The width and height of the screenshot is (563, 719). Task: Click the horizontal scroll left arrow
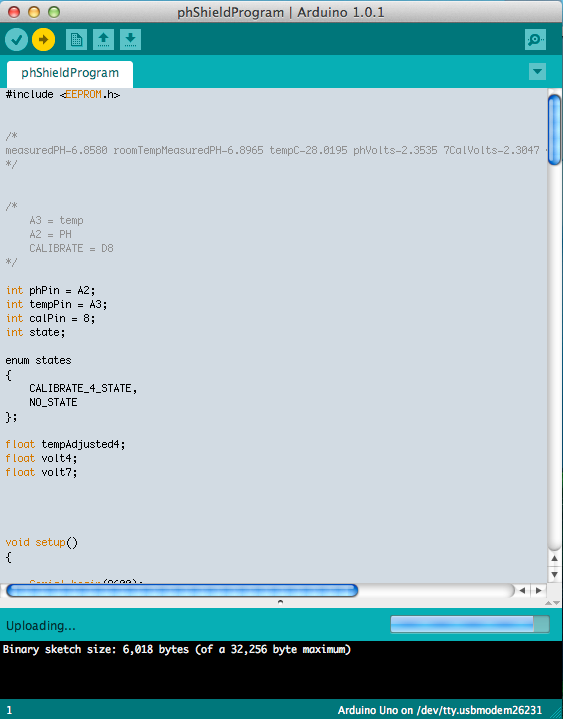[522, 591]
